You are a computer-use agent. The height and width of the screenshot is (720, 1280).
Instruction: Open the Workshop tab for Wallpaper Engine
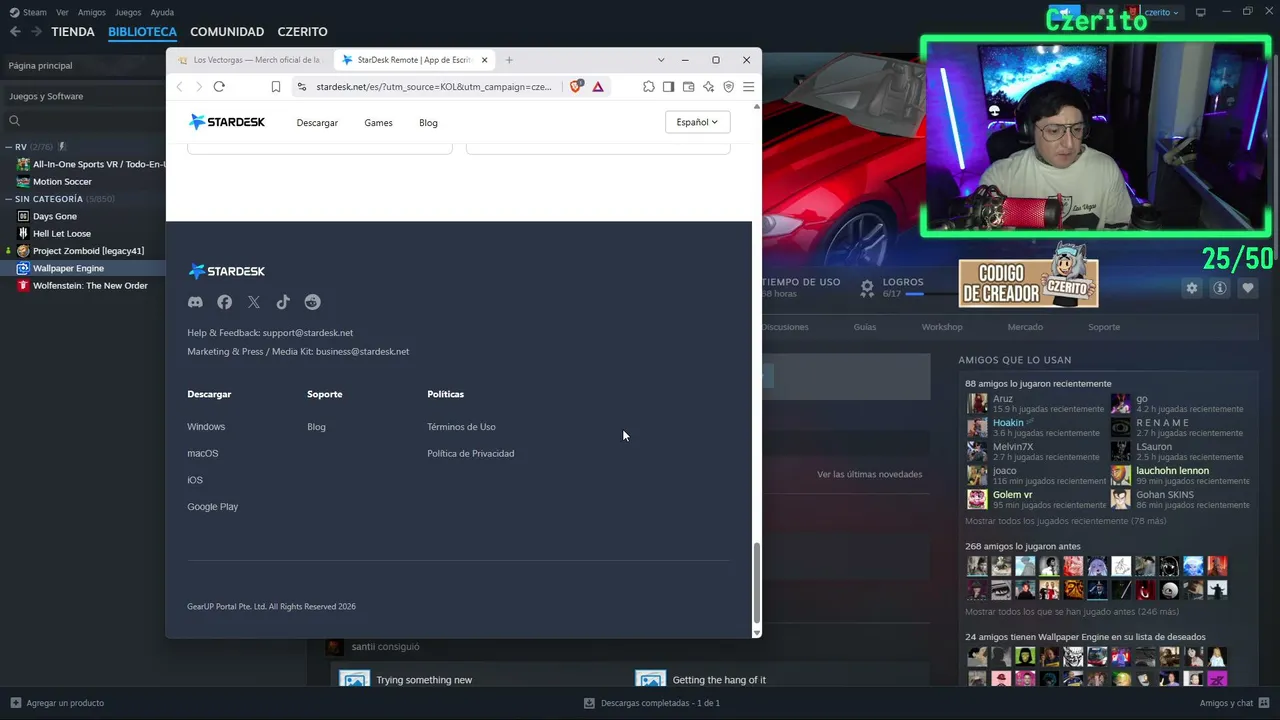pos(942,327)
